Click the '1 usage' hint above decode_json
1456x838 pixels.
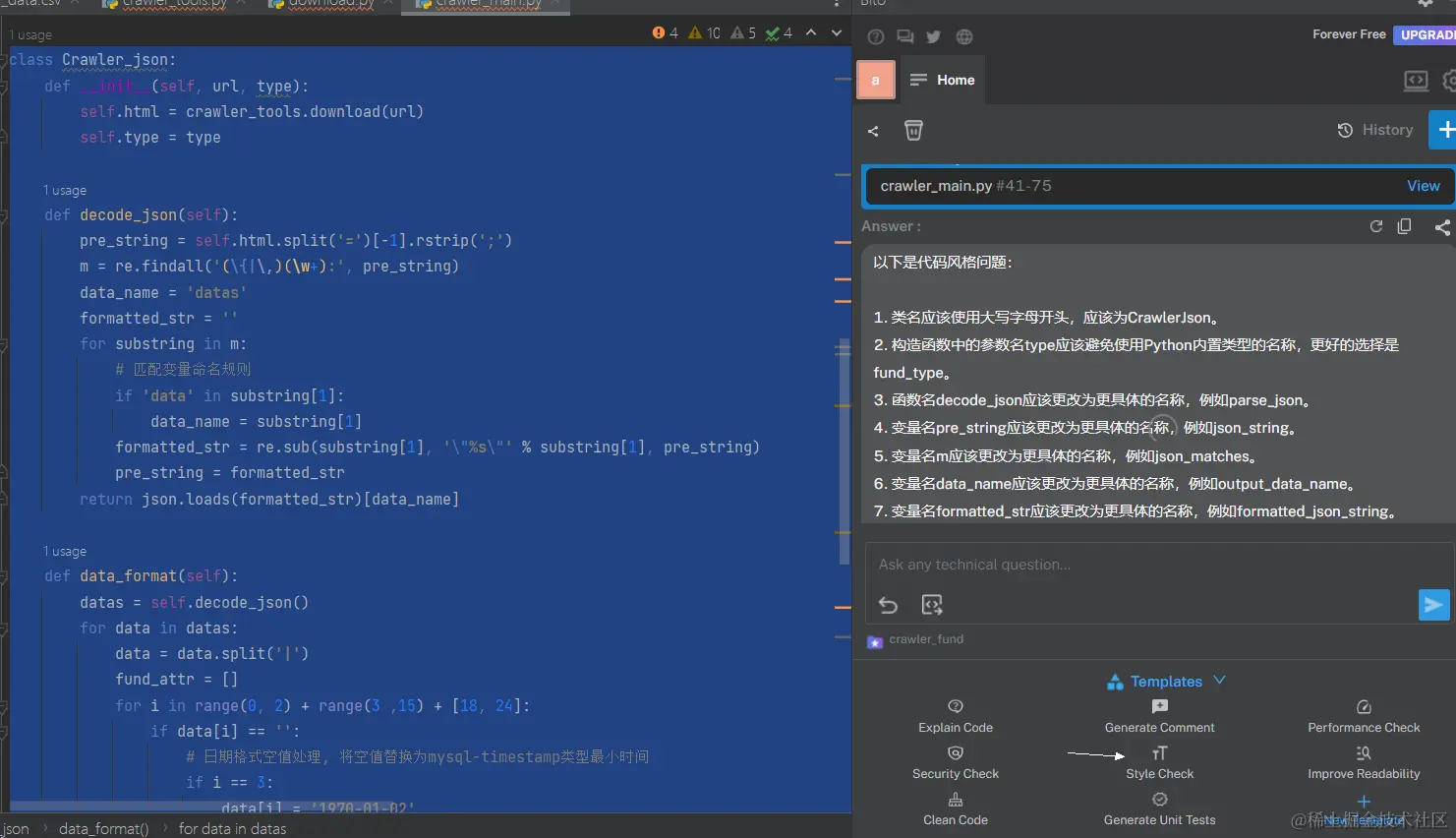(x=65, y=190)
